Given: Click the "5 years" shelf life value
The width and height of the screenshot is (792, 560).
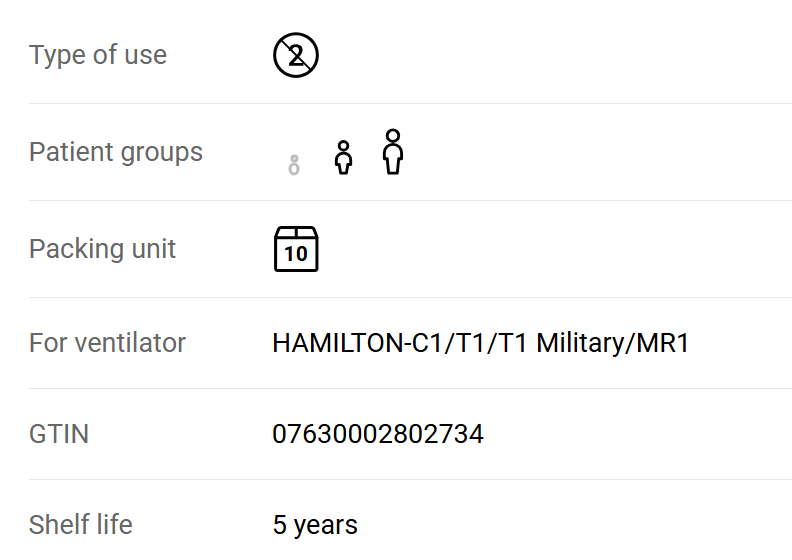Looking at the screenshot, I should tap(315, 525).
